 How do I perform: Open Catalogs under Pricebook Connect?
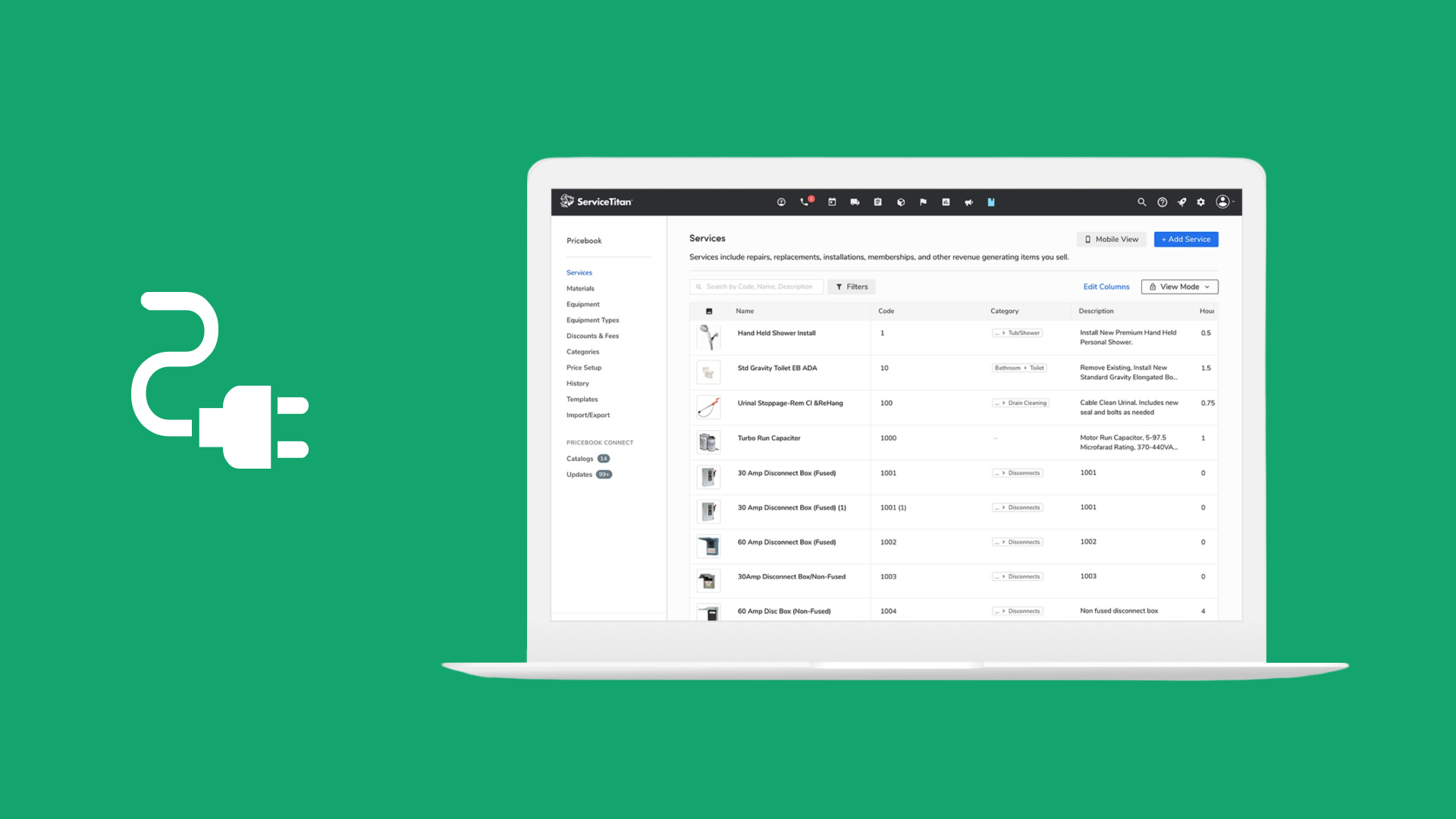580,459
